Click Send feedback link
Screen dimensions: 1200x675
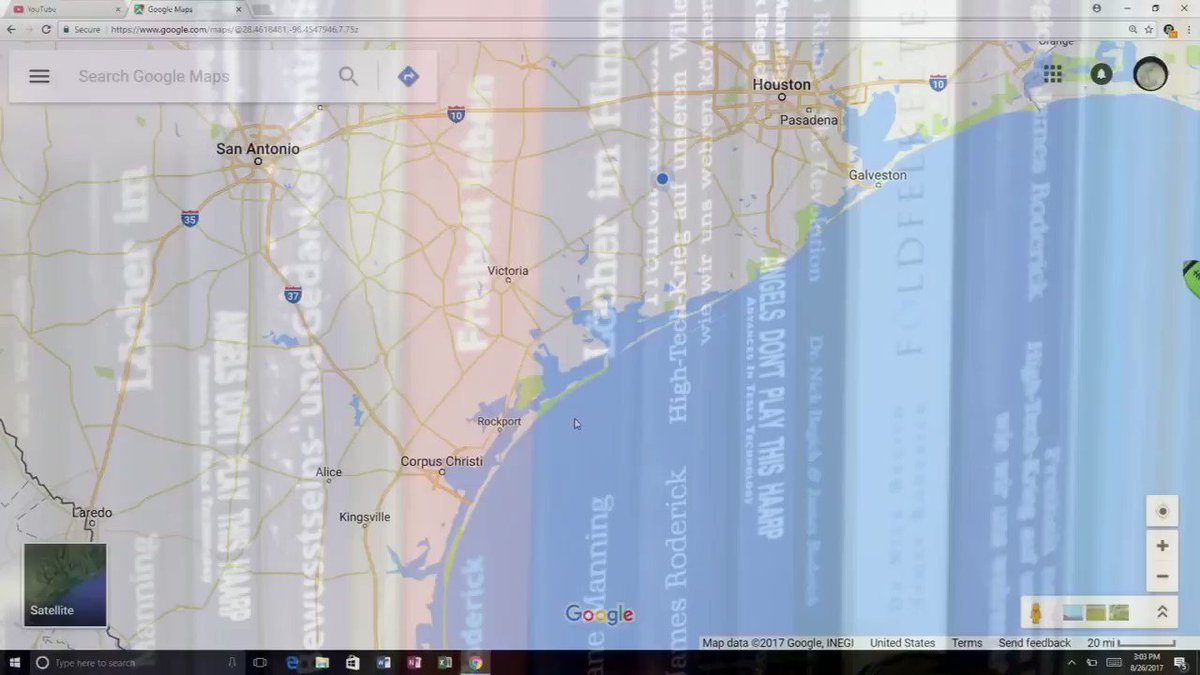1034,643
